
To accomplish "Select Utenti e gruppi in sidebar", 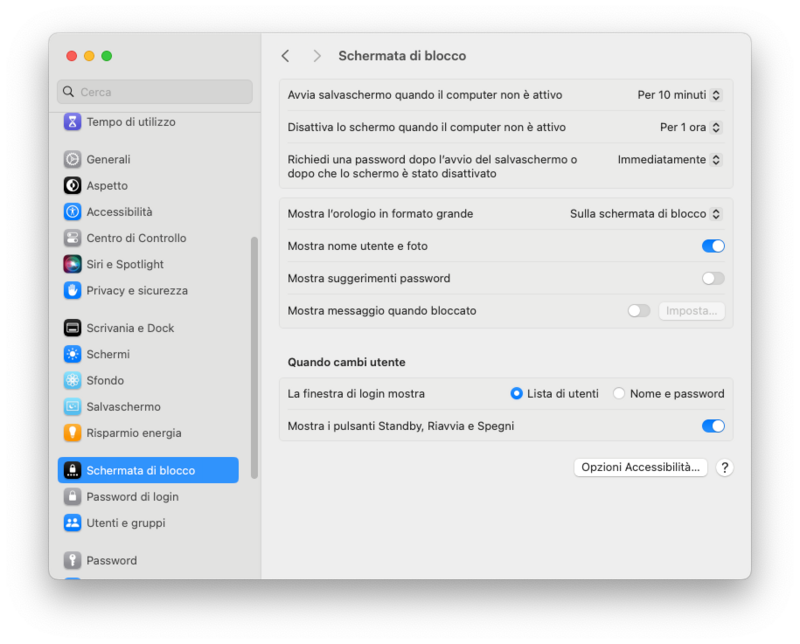I will pos(126,523).
